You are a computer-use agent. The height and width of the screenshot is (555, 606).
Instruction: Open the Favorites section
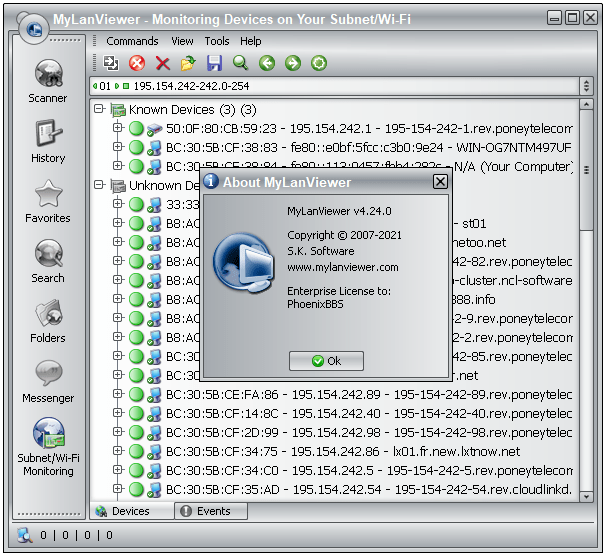coord(48,201)
